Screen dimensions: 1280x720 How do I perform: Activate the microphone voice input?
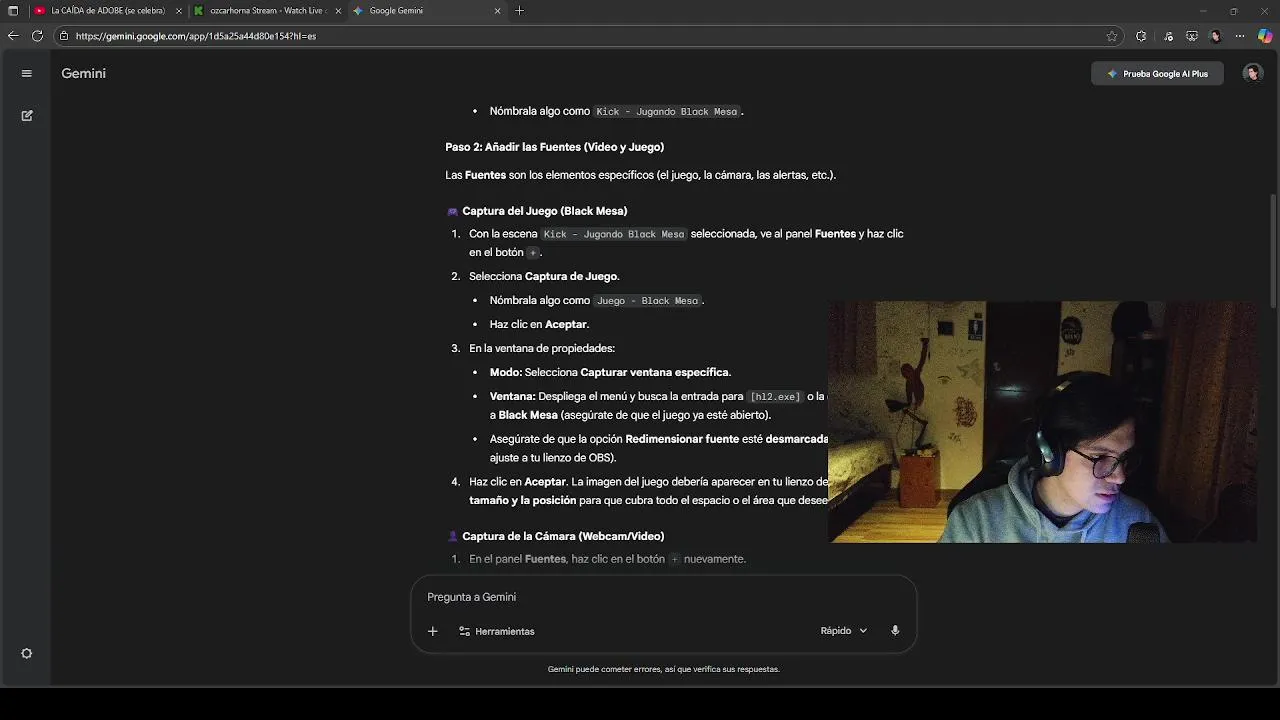895,631
